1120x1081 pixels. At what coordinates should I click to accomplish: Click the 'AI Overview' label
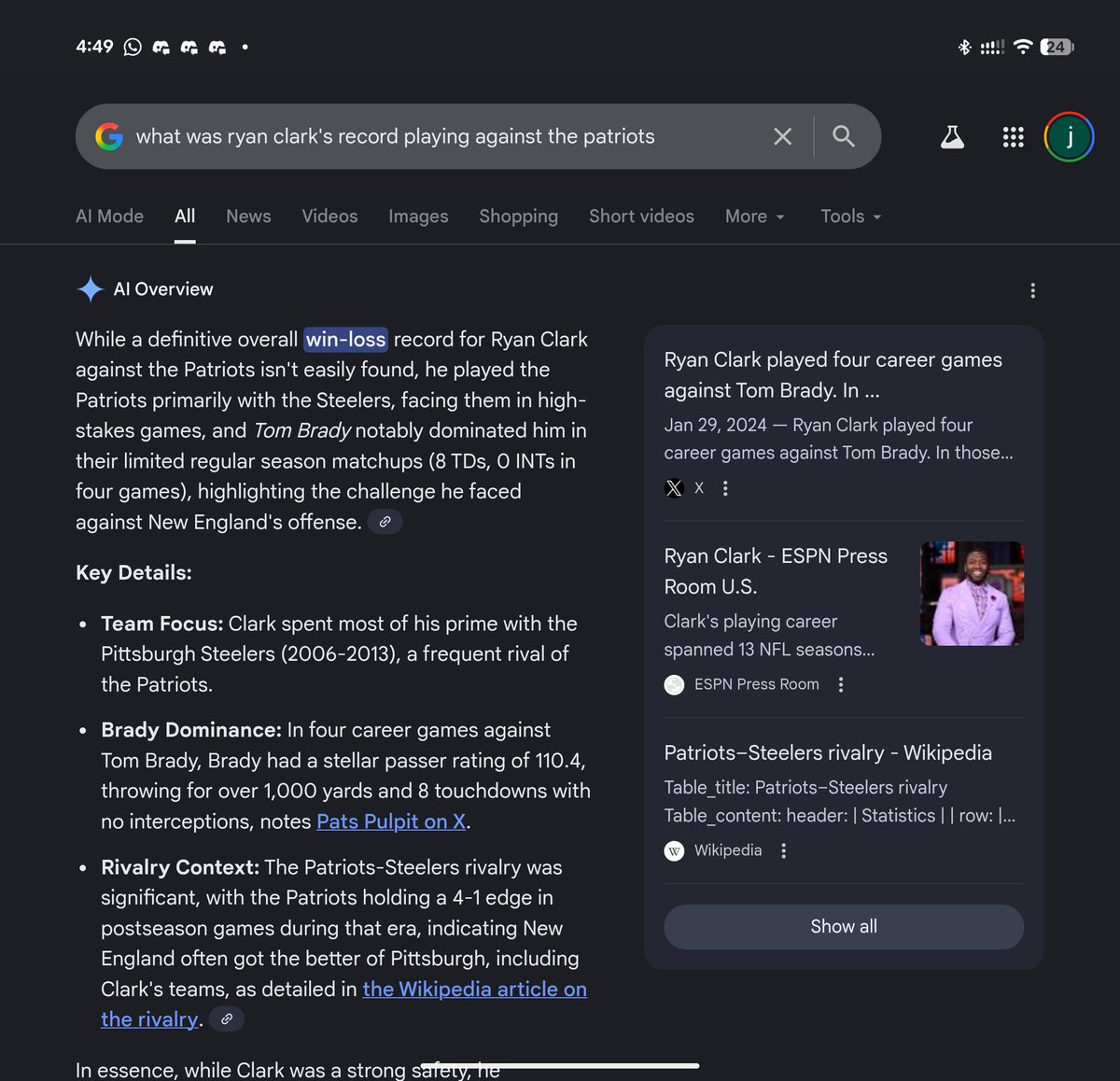click(x=163, y=289)
